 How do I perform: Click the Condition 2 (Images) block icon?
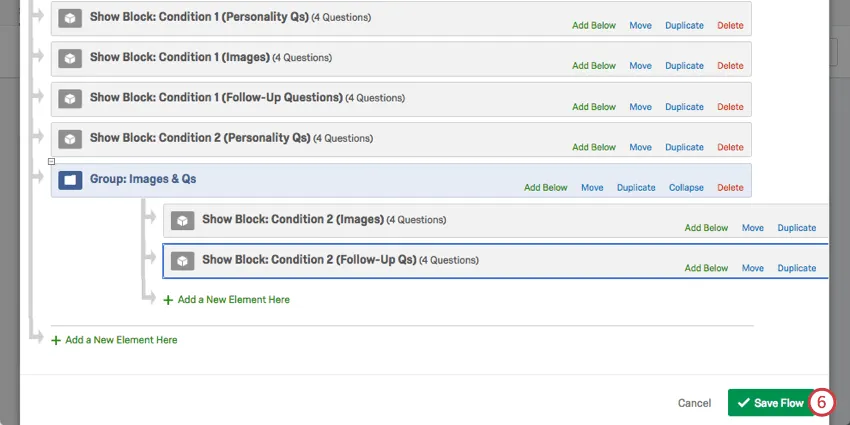click(x=181, y=220)
